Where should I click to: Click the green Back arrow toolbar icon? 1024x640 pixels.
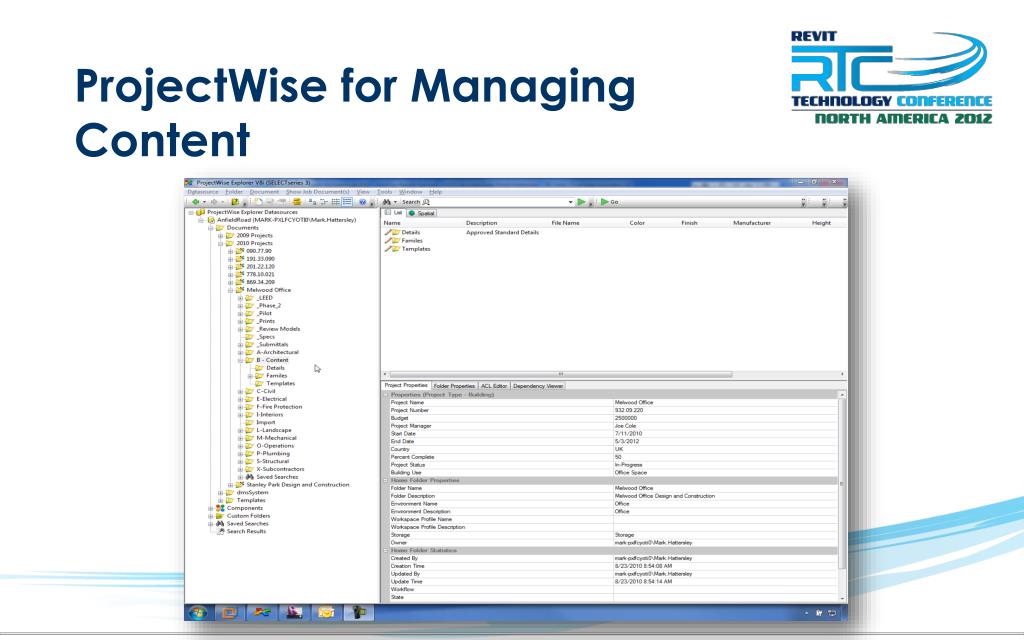[x=195, y=202]
